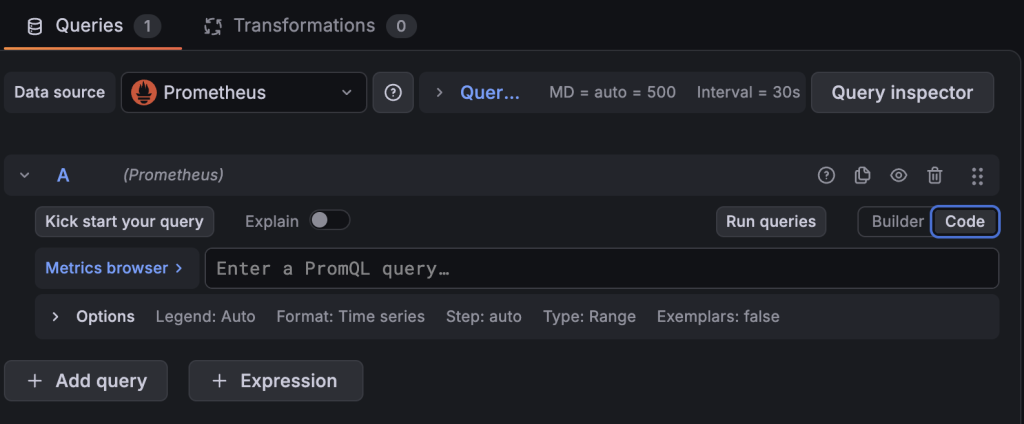Click the Run queries button
Image resolution: width=1024 pixels, height=424 pixels.
pyautogui.click(x=771, y=221)
